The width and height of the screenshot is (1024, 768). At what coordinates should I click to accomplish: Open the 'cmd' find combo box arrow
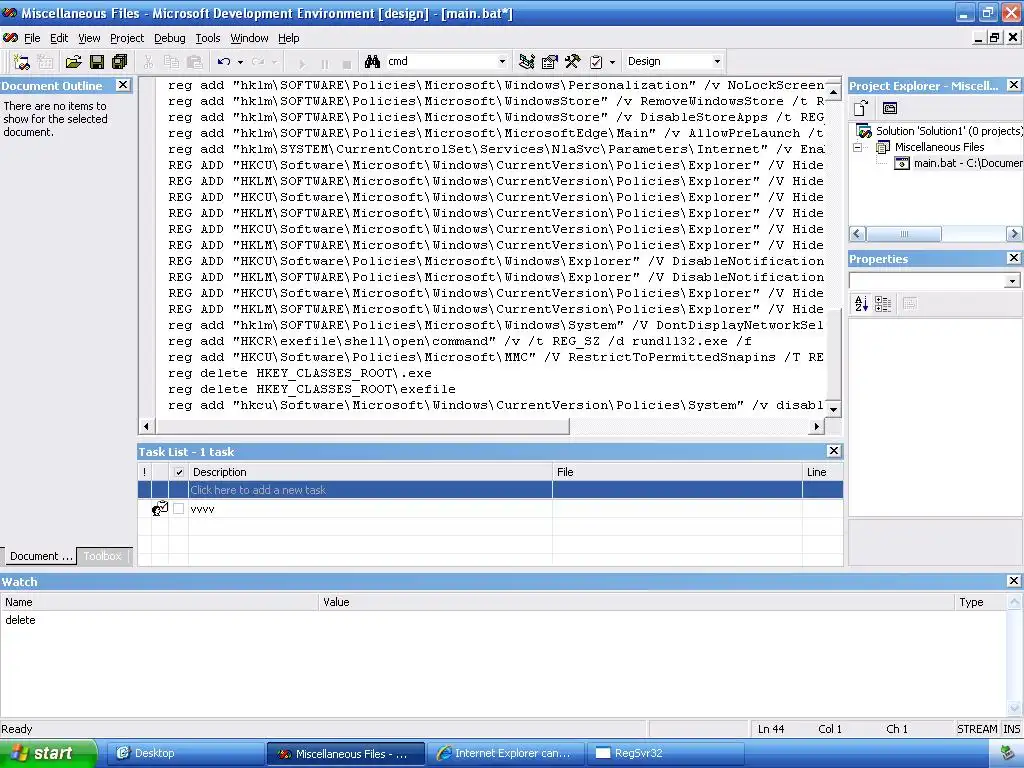502,61
